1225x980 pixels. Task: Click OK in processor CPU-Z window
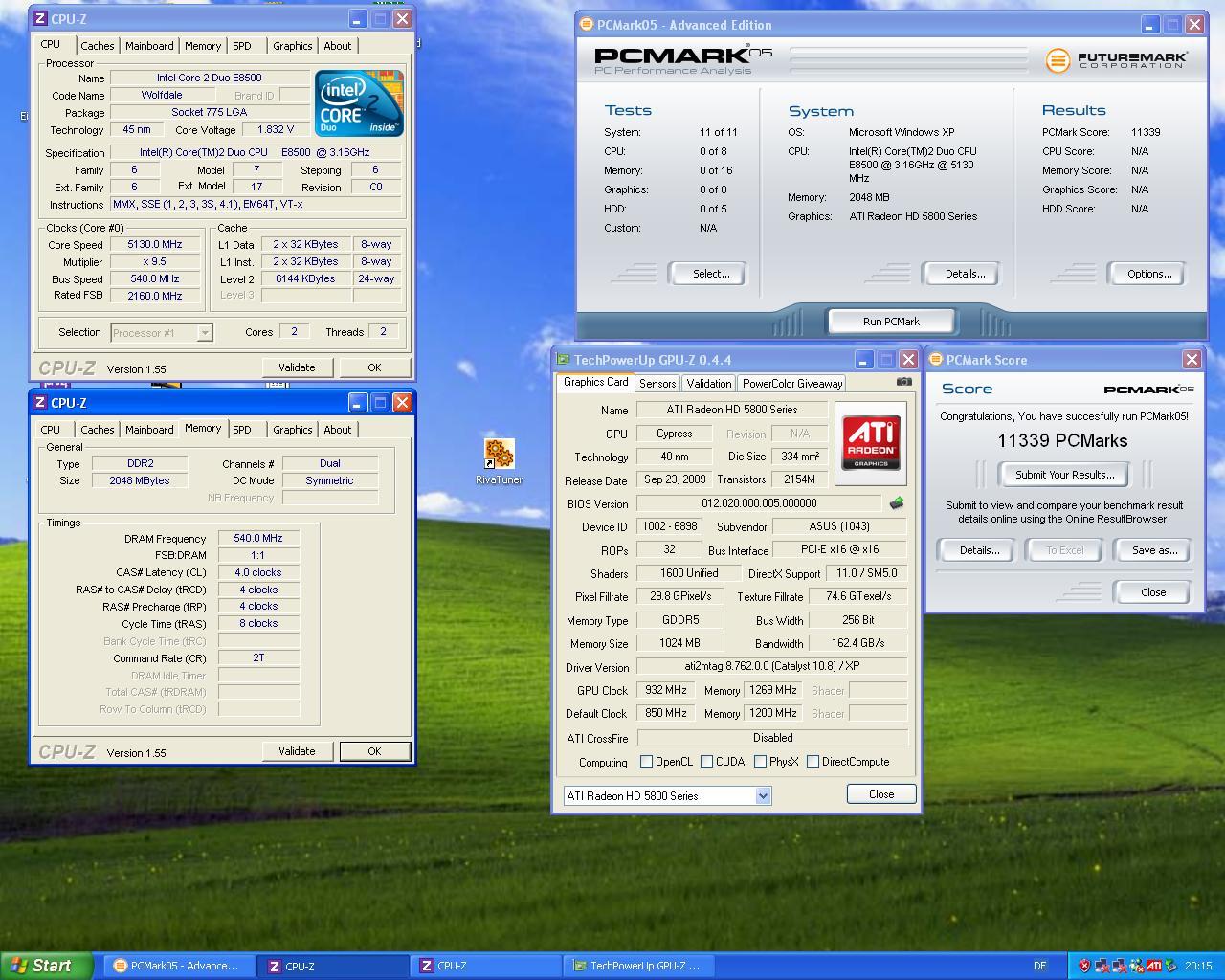(x=374, y=367)
